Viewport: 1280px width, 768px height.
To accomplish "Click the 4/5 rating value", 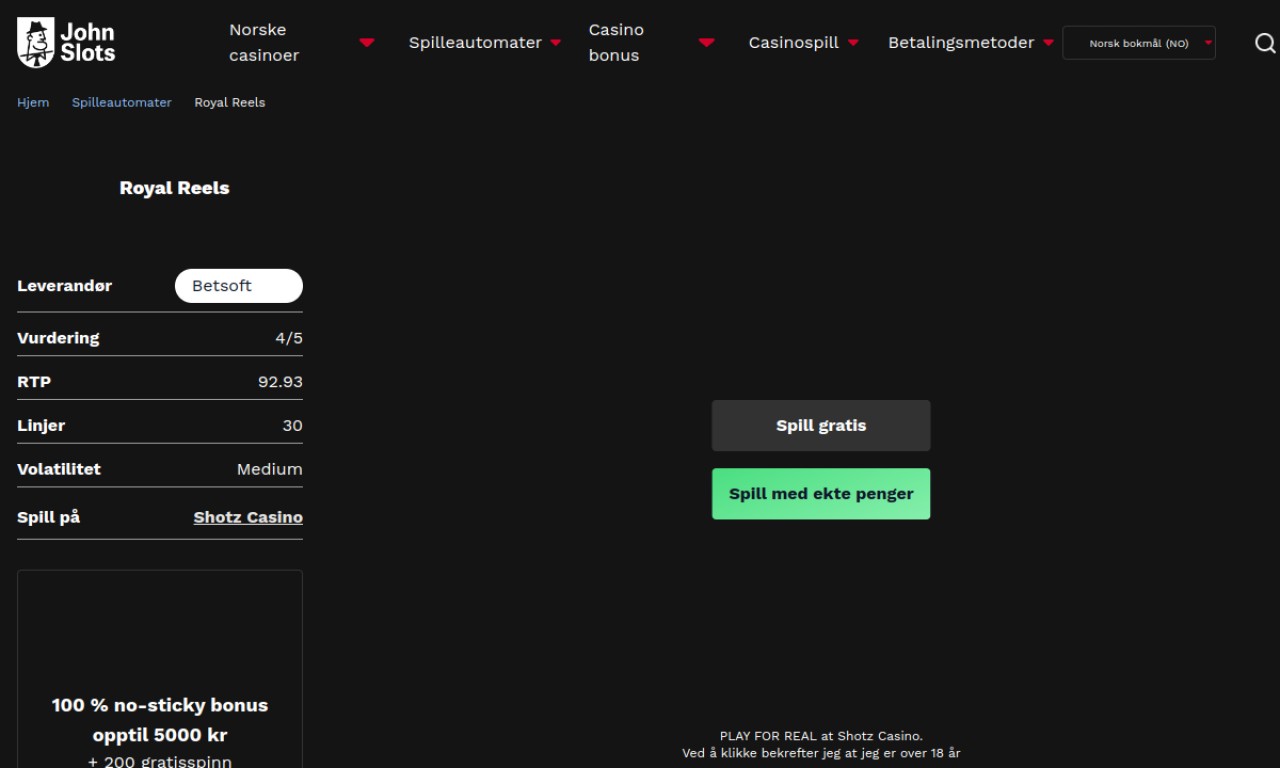I will [x=289, y=338].
